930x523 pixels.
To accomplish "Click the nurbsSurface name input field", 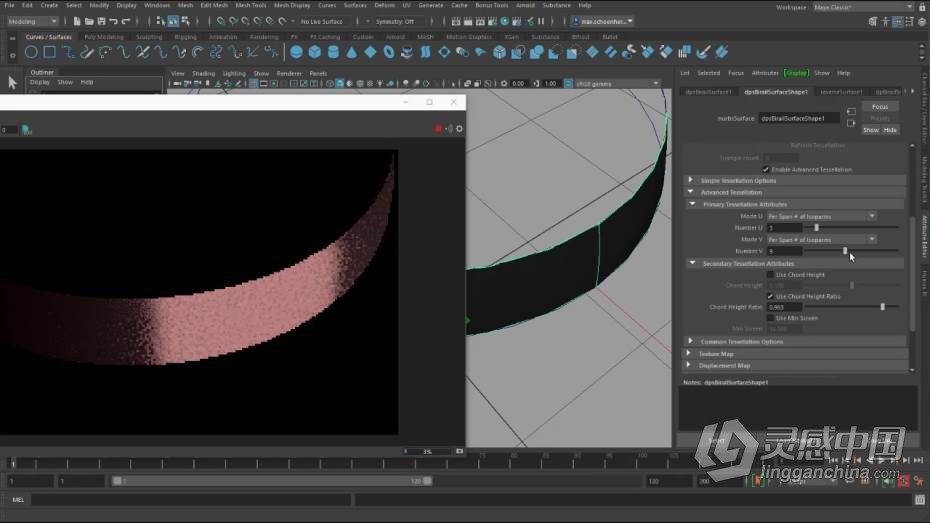I will pos(799,118).
